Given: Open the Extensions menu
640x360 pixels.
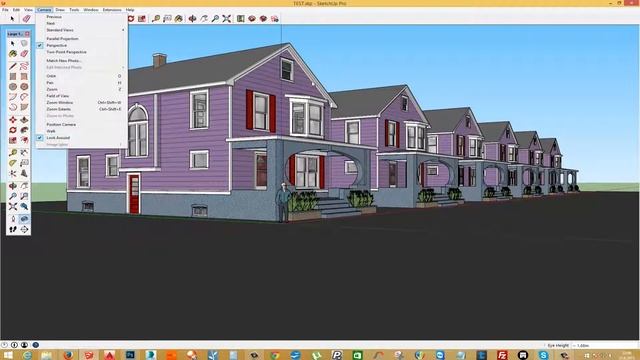Looking at the screenshot, I should [x=112, y=10].
